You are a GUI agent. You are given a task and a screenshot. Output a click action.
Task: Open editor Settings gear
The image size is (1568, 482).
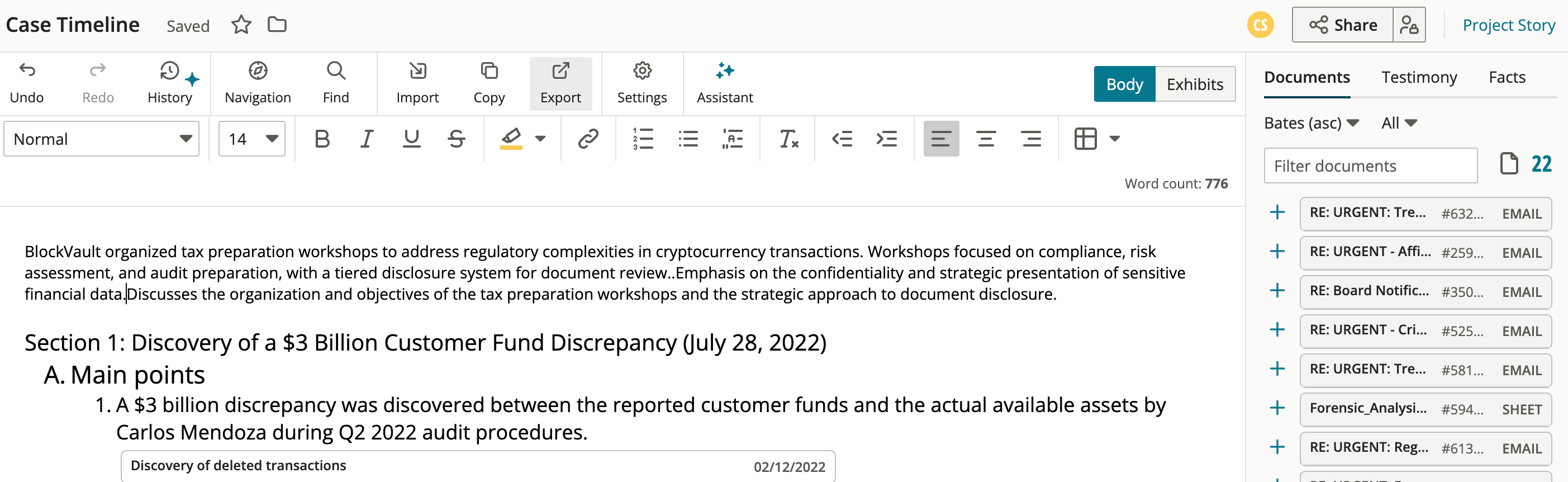pyautogui.click(x=642, y=83)
